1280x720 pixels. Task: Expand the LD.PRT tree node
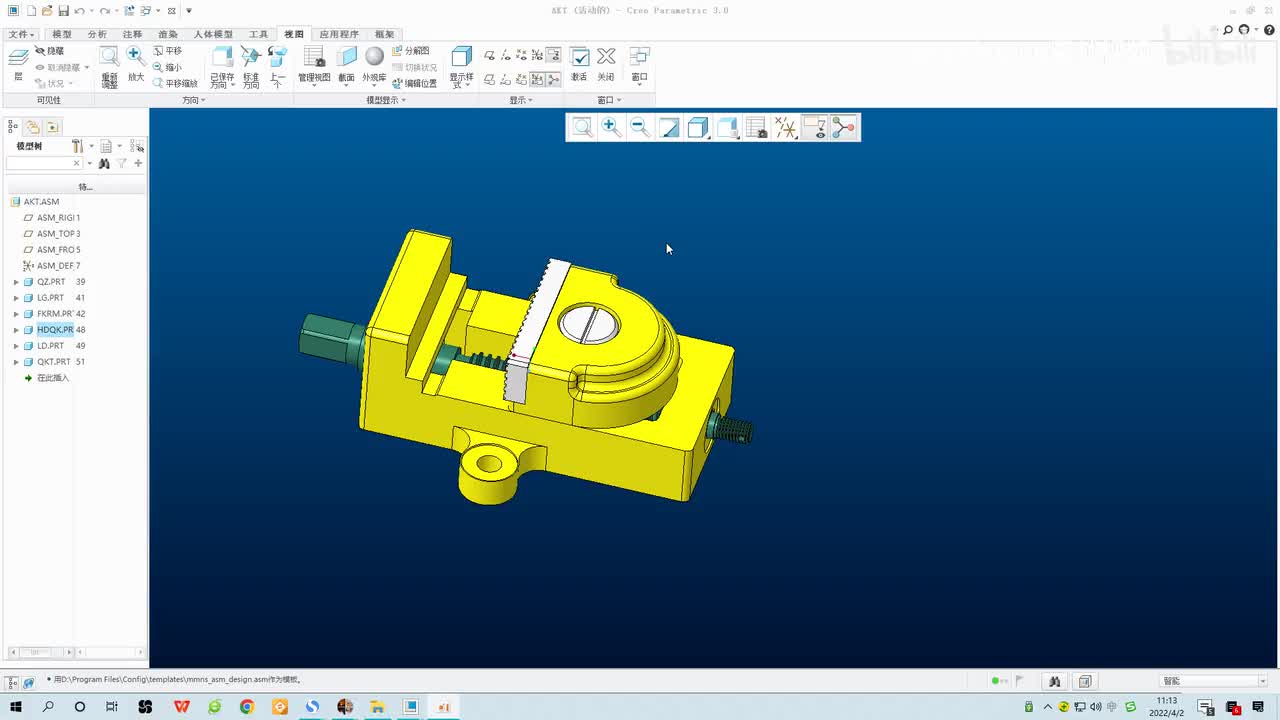click(x=16, y=346)
